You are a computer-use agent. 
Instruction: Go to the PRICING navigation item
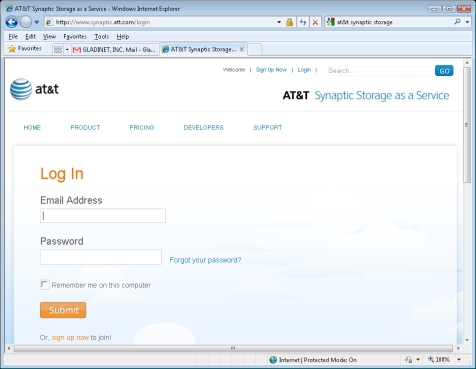pos(142,127)
